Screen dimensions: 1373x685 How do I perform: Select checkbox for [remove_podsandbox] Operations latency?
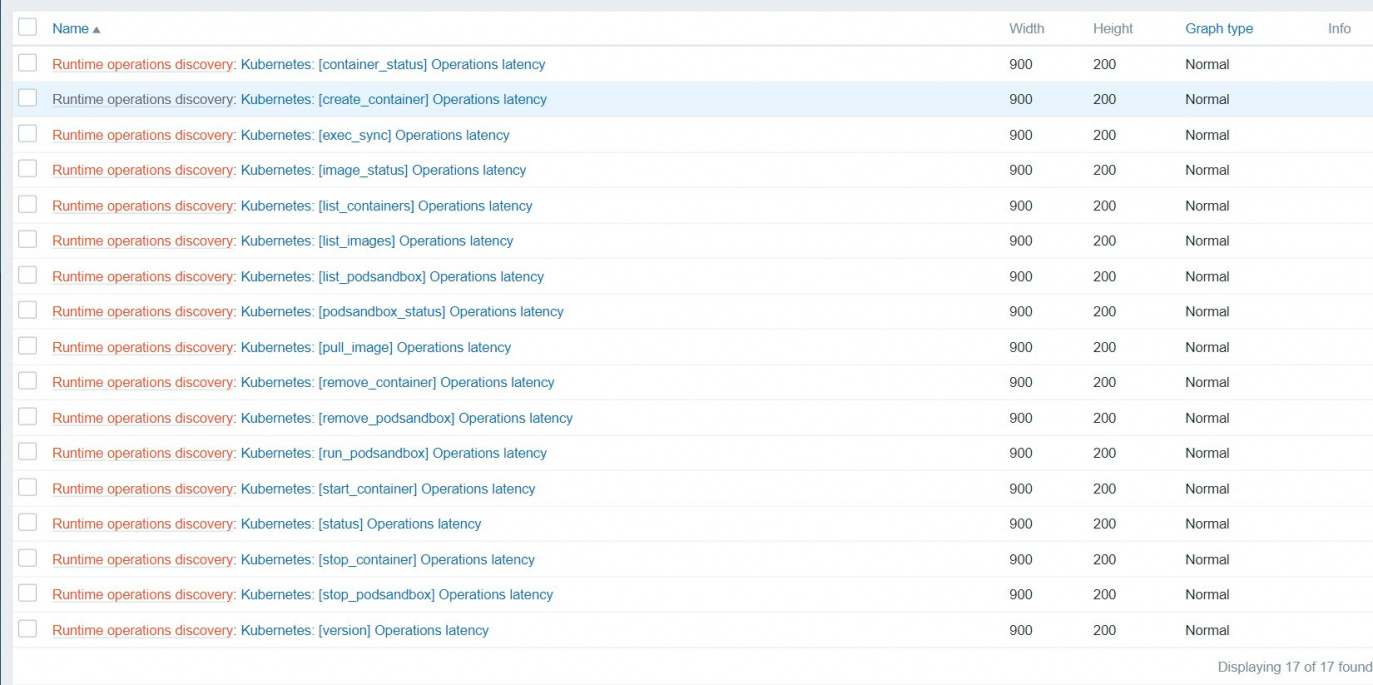point(28,417)
